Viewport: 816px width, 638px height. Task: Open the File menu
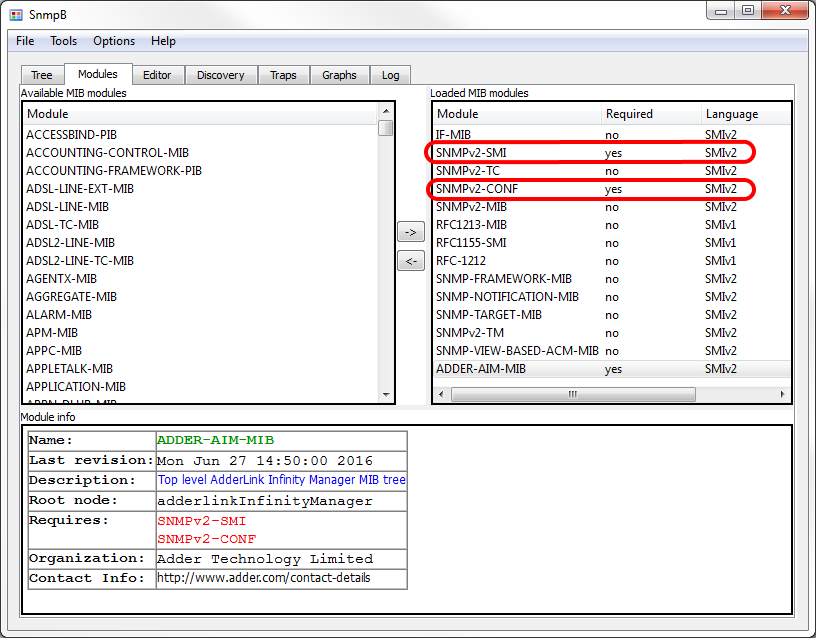click(x=25, y=41)
